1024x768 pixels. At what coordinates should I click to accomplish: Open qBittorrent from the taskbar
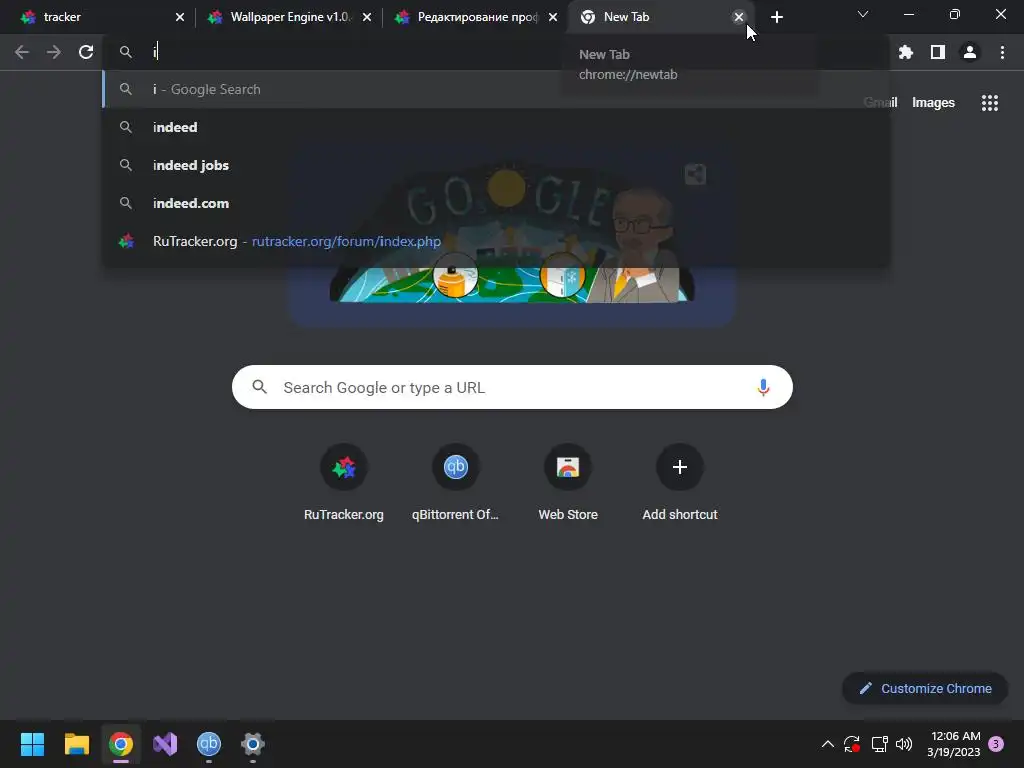click(209, 744)
